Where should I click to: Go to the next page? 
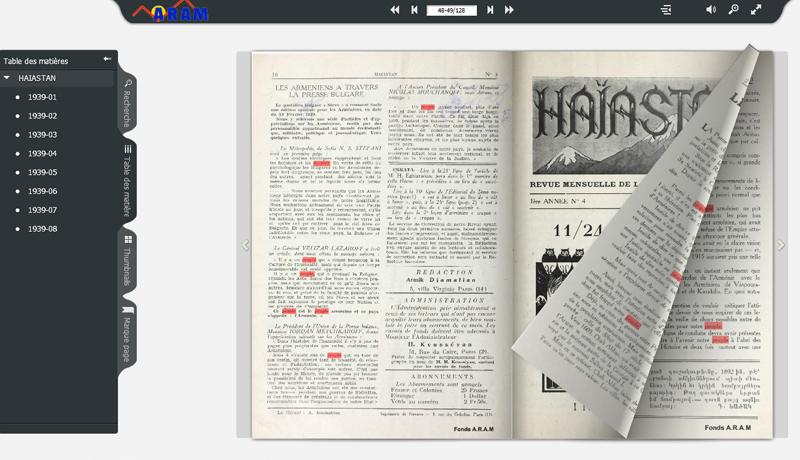click(x=490, y=10)
